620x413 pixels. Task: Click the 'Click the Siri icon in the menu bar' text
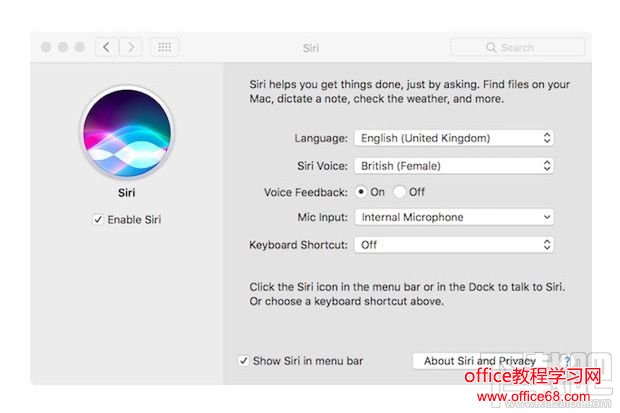[407, 294]
